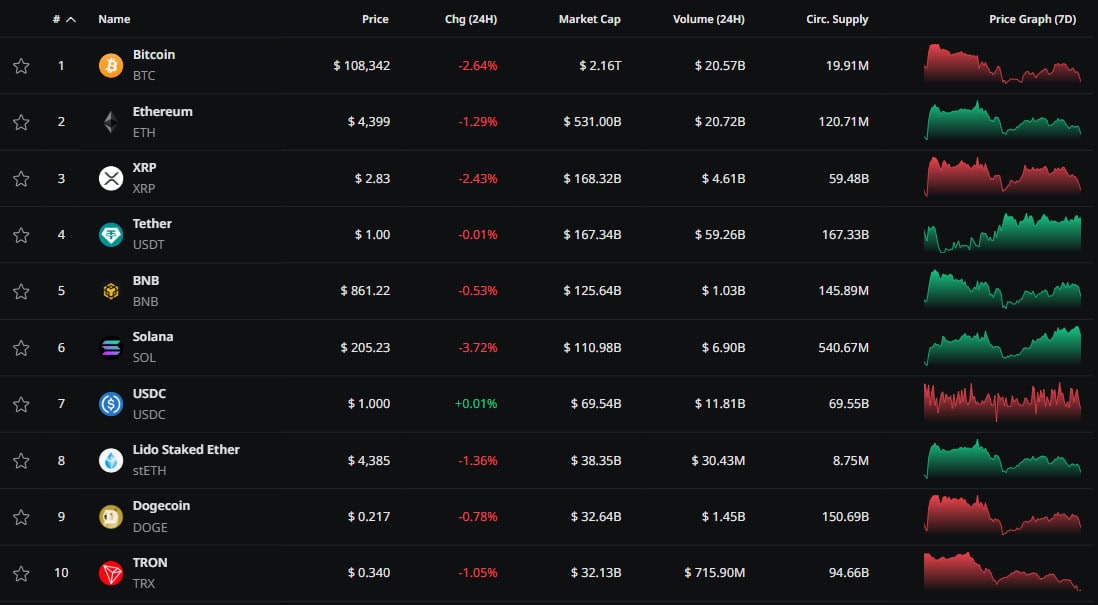Click the BNB logo icon

click(x=110, y=291)
